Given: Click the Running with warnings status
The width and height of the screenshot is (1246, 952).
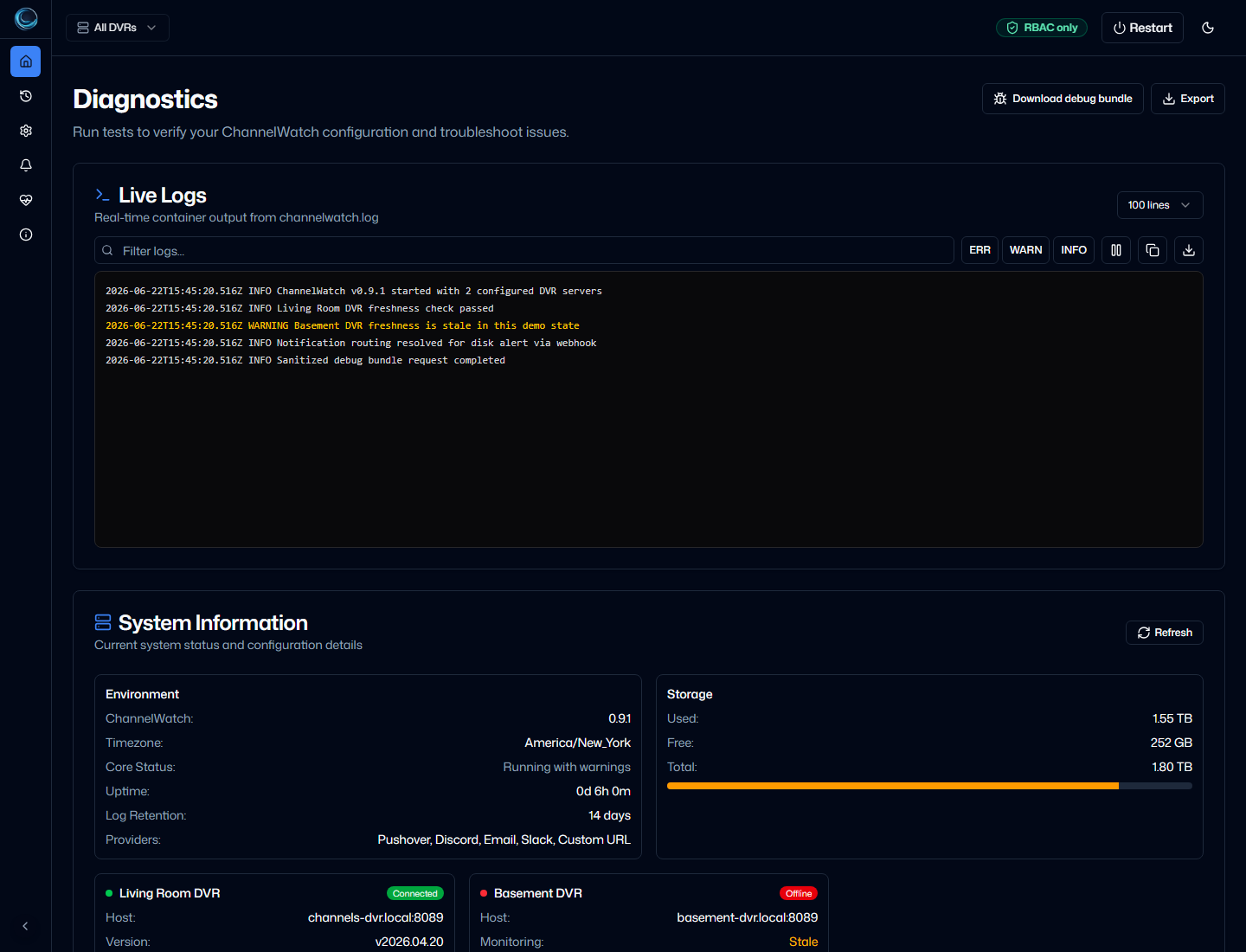Looking at the screenshot, I should click(x=567, y=767).
